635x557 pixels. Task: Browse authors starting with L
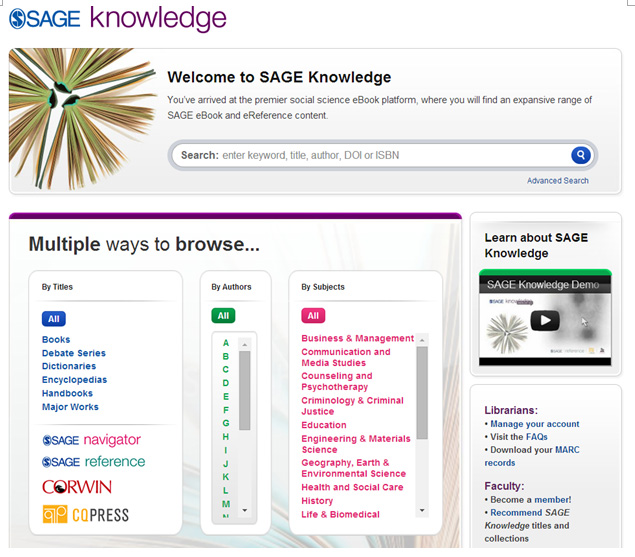click(226, 490)
